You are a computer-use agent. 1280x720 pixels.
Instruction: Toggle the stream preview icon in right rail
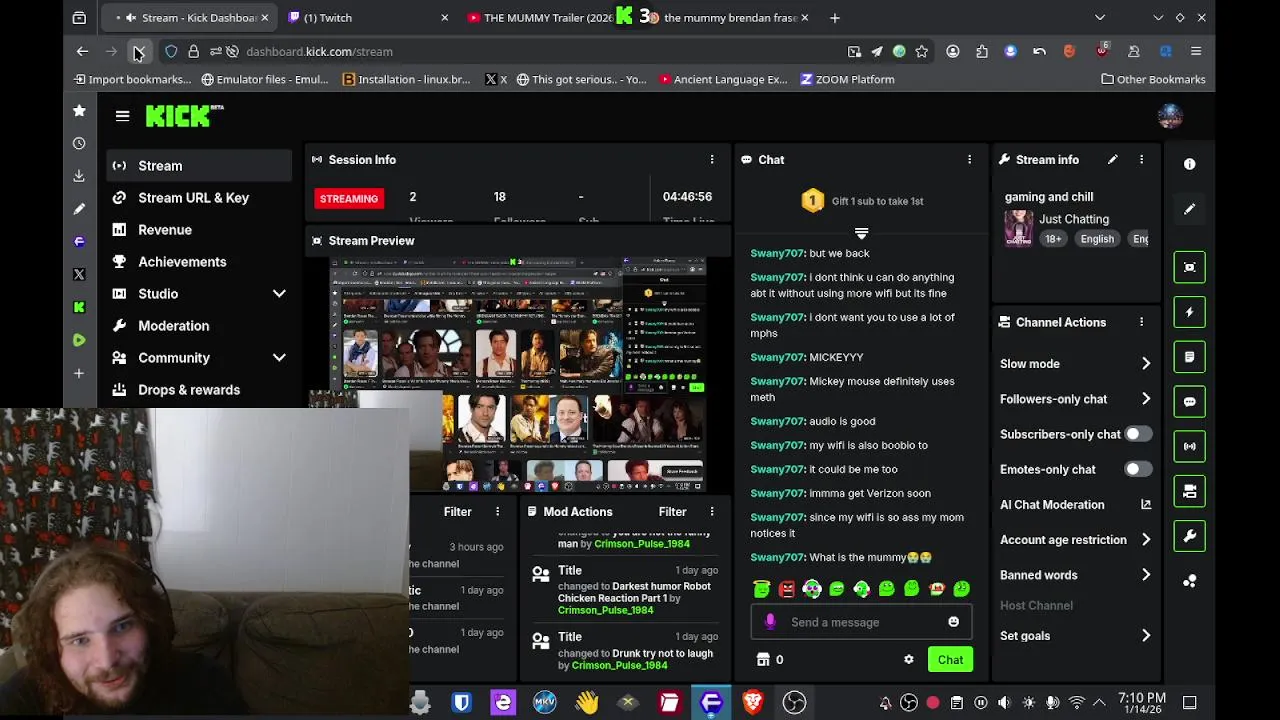point(1189,267)
